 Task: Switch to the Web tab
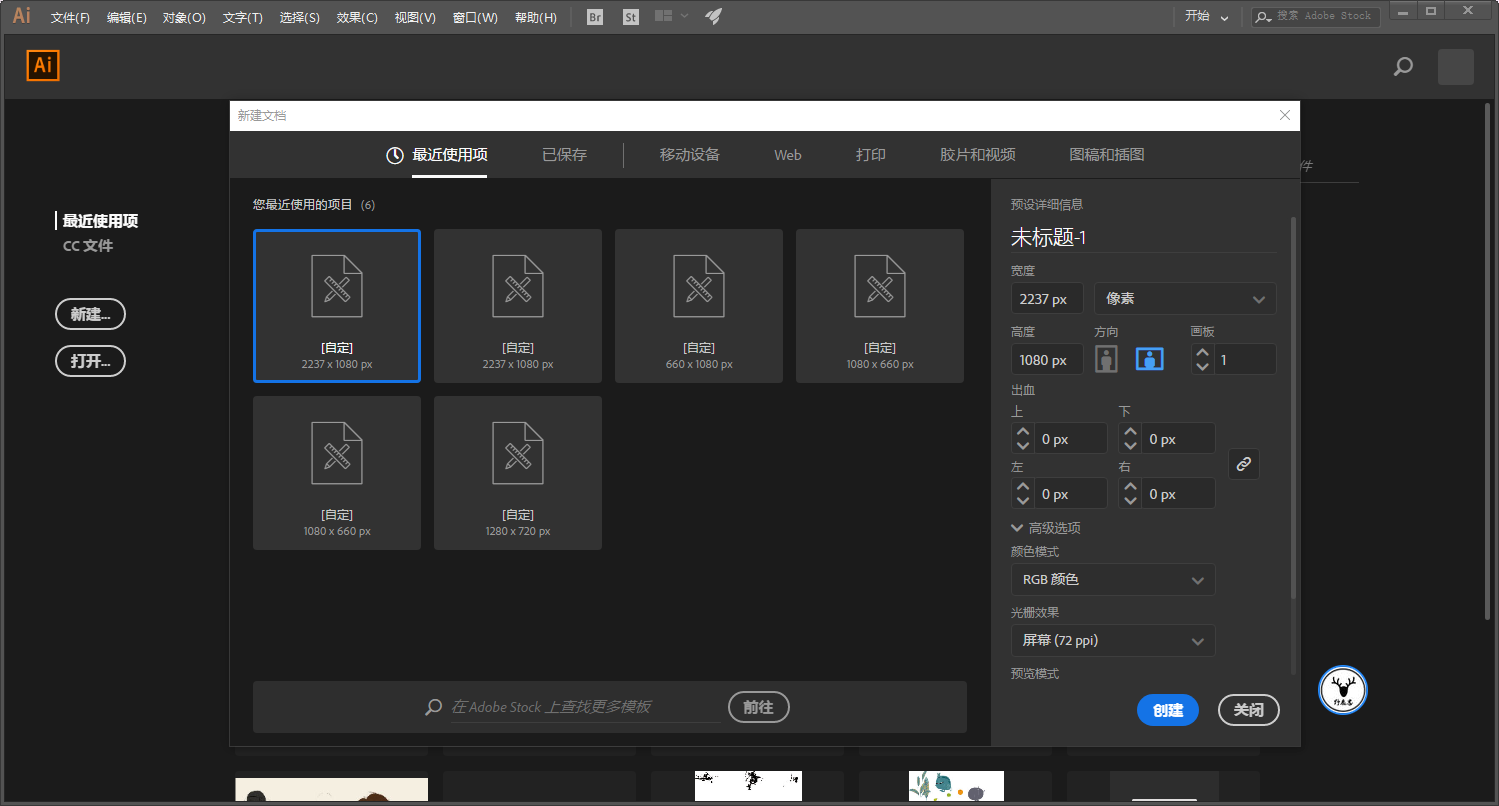point(788,155)
